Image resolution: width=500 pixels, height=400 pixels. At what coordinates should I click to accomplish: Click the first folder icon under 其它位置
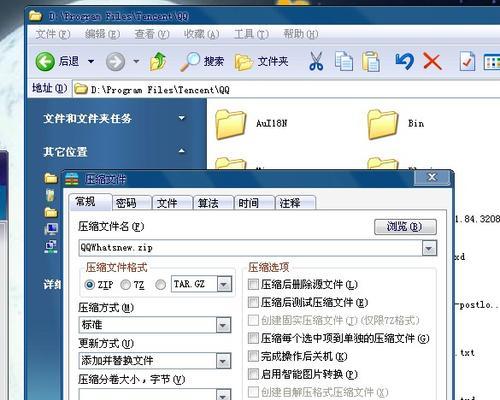[51, 178]
